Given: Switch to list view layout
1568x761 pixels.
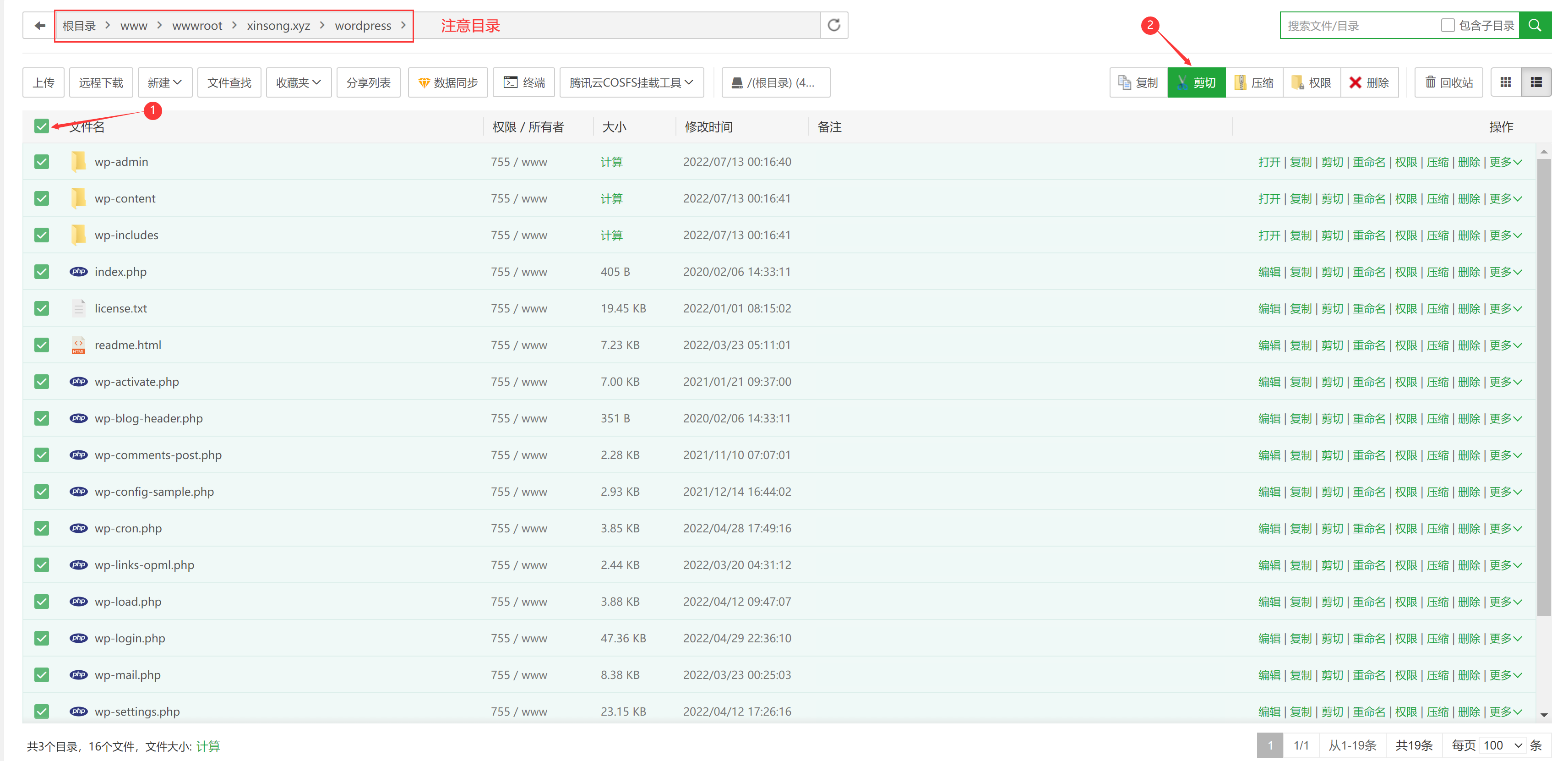Looking at the screenshot, I should (1536, 83).
